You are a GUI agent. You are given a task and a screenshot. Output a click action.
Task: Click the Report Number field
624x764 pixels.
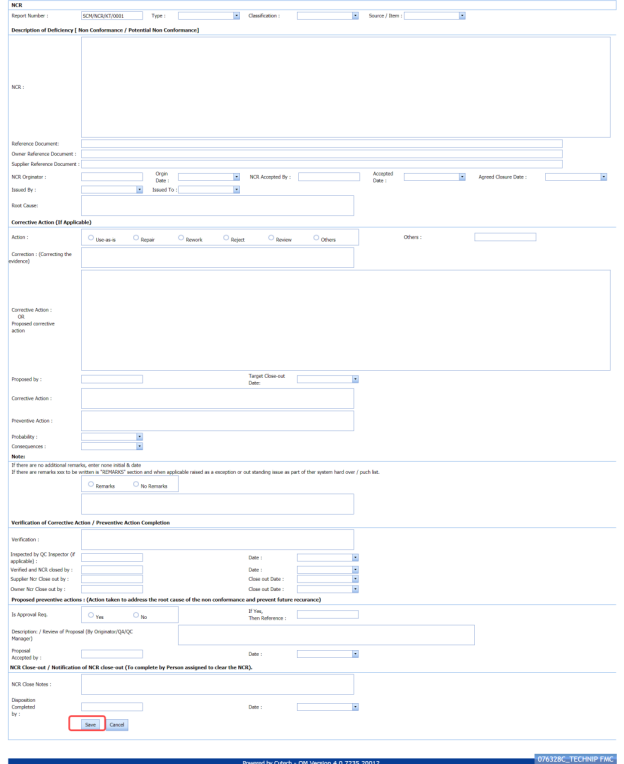(x=111, y=16)
